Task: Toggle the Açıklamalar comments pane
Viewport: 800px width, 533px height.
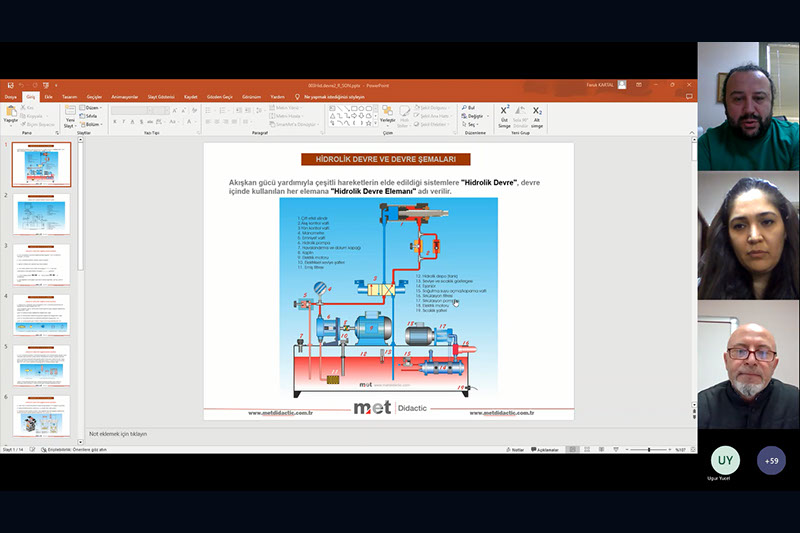Action: coord(546,450)
